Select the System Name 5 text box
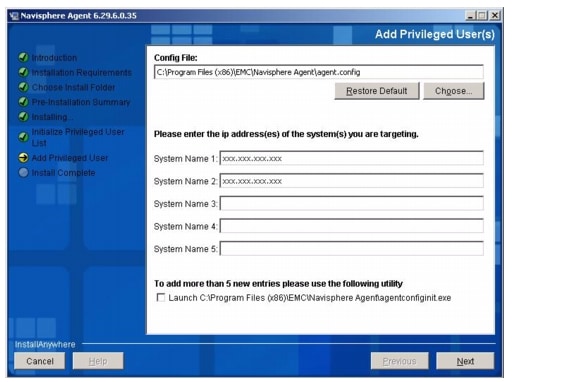 coord(352,249)
